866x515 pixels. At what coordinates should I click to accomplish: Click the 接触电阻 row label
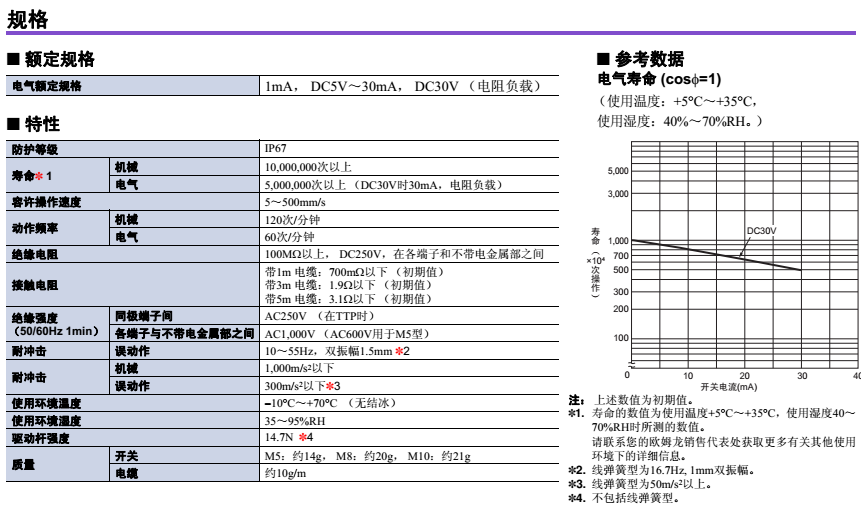(x=32, y=284)
